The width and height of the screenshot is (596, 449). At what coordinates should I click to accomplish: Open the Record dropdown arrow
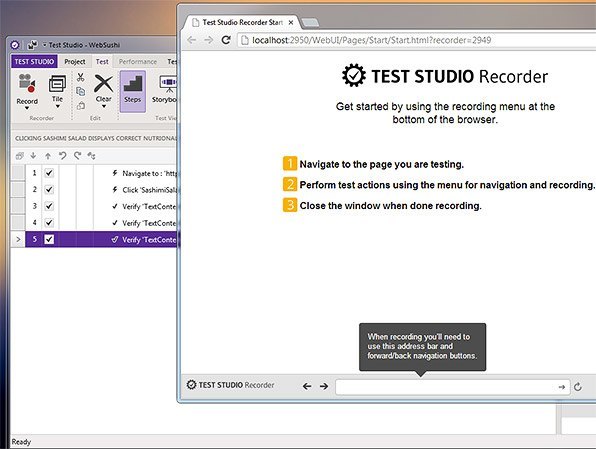27,108
